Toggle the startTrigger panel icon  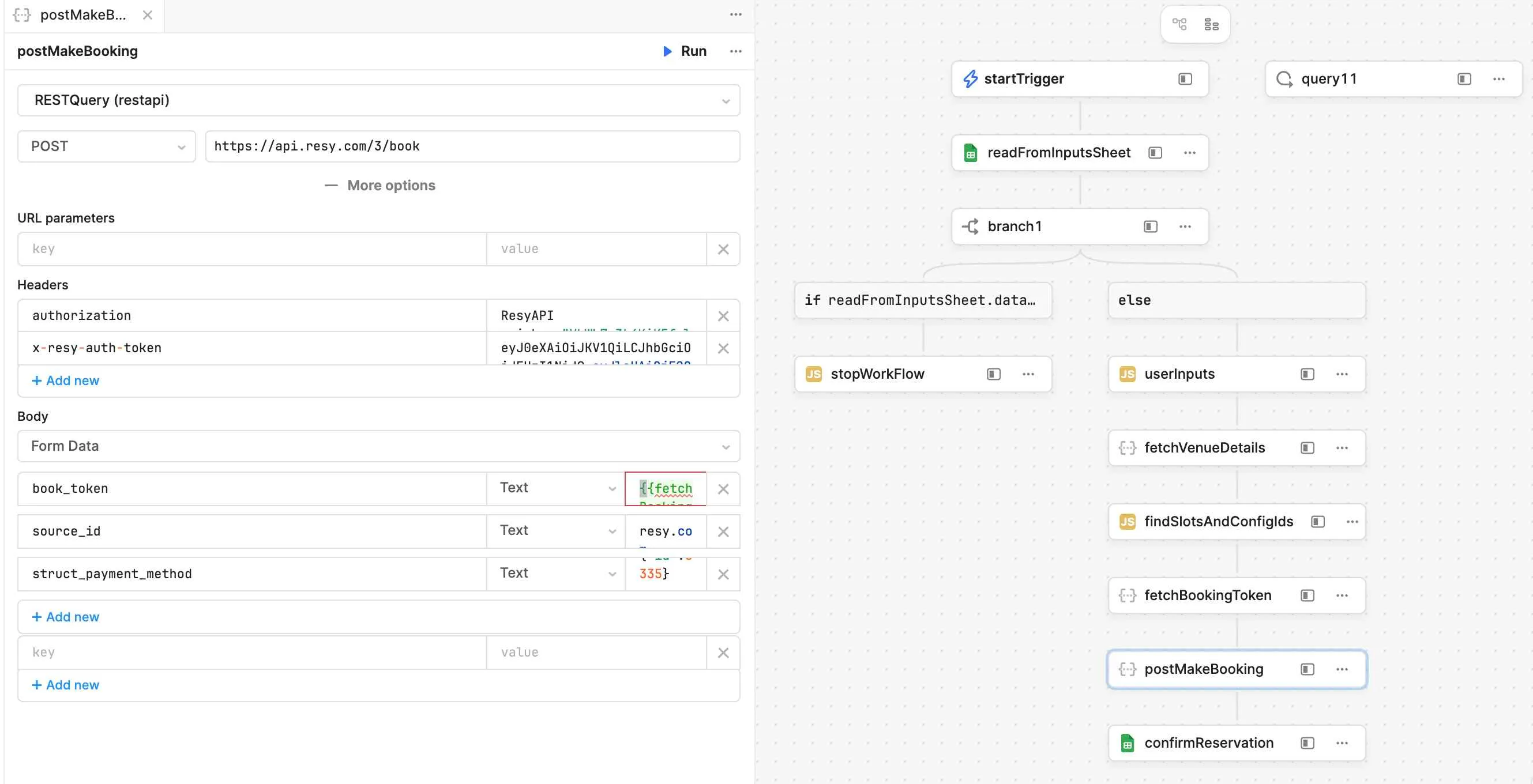(x=1185, y=78)
